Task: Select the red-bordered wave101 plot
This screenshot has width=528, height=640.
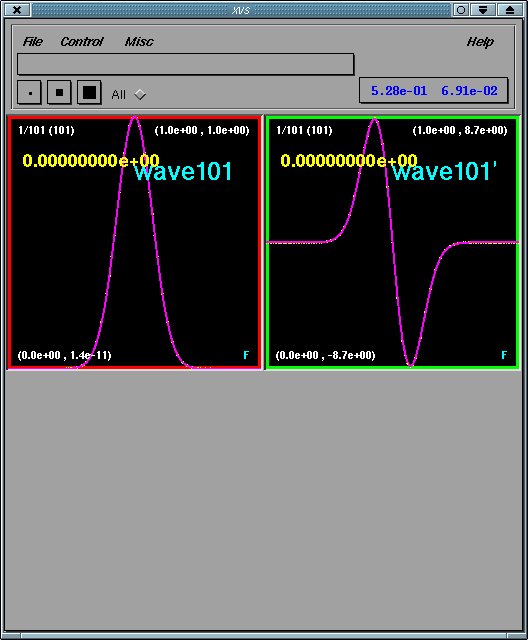Action: coord(134,242)
